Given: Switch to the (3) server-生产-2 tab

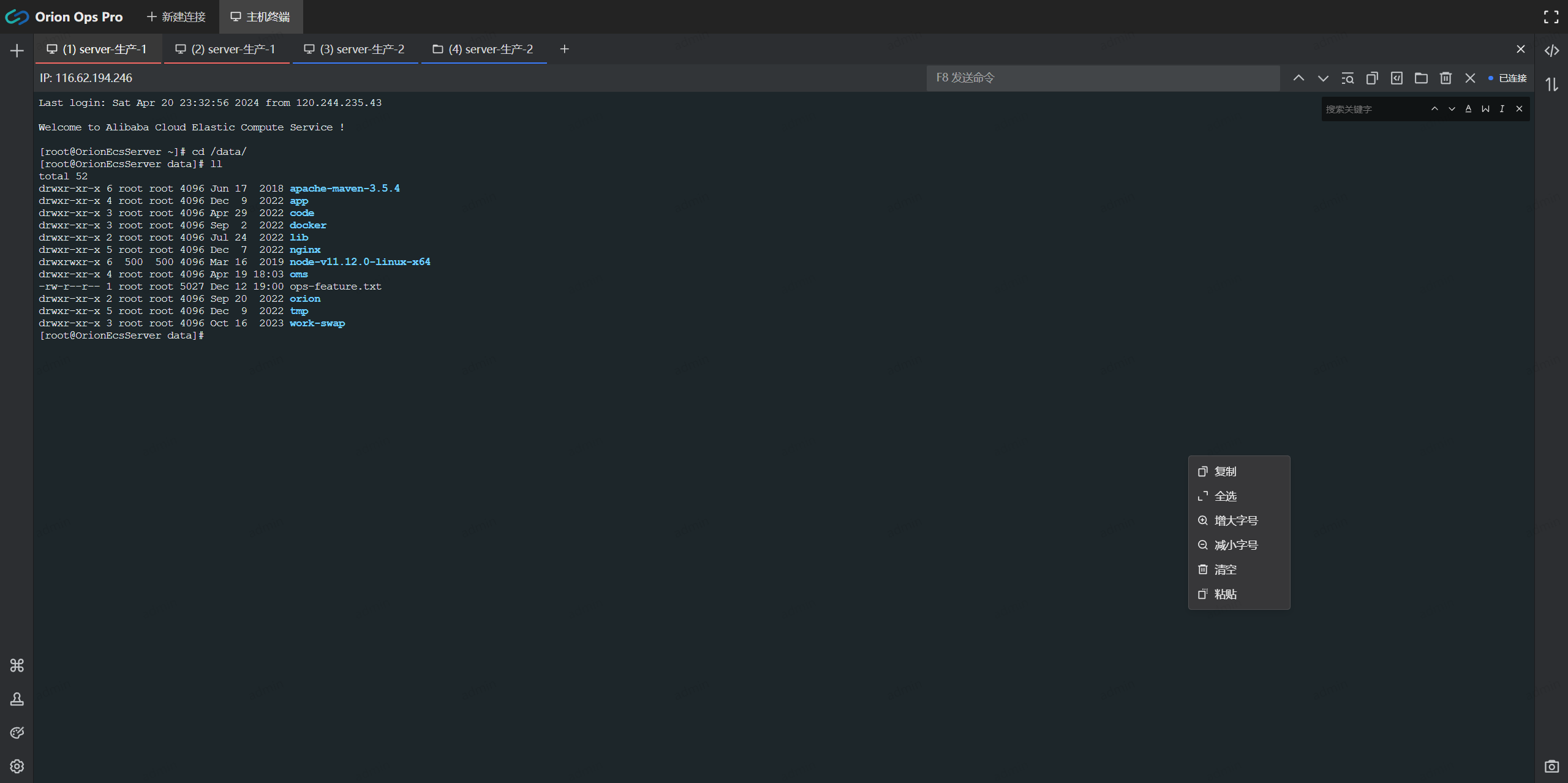Looking at the screenshot, I should (355, 49).
